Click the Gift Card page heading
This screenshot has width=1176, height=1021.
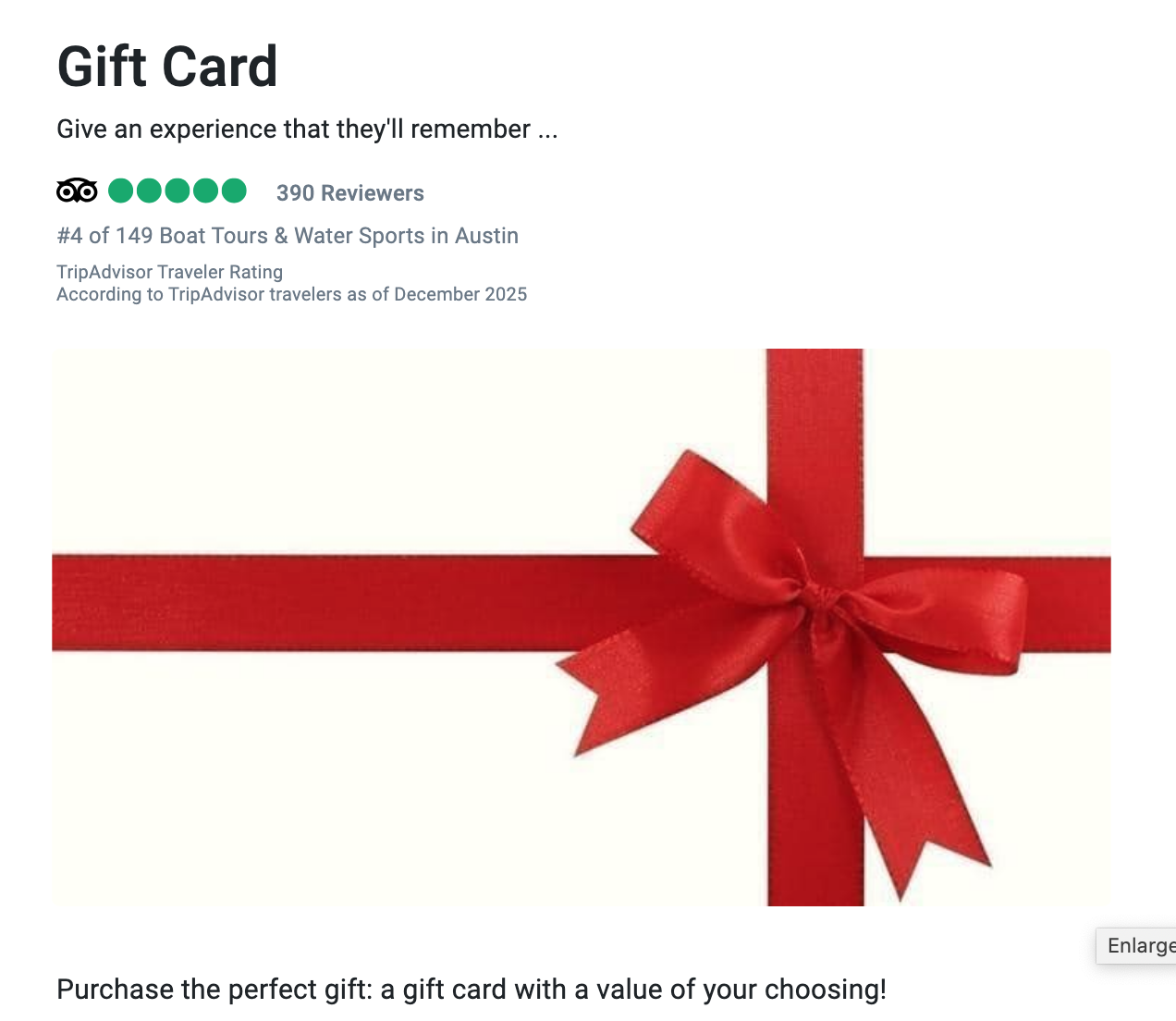pos(167,67)
